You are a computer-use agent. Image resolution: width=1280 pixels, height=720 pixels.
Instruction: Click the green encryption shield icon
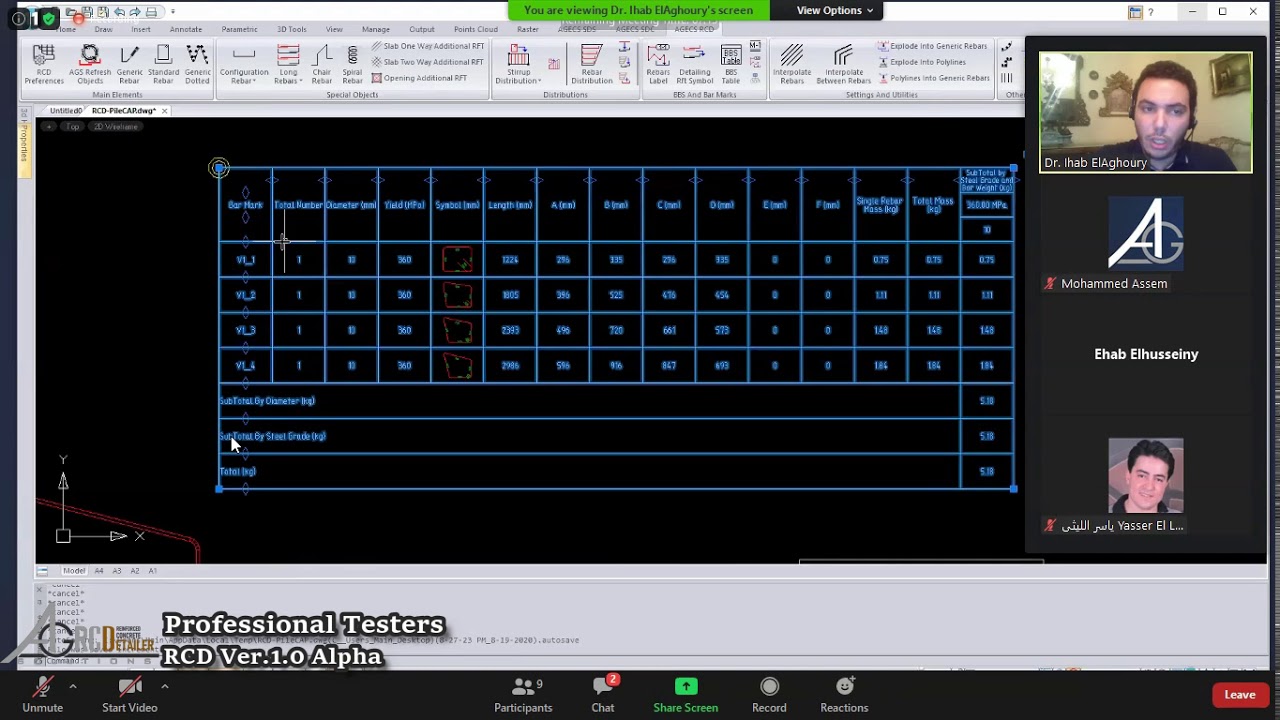(x=48, y=19)
